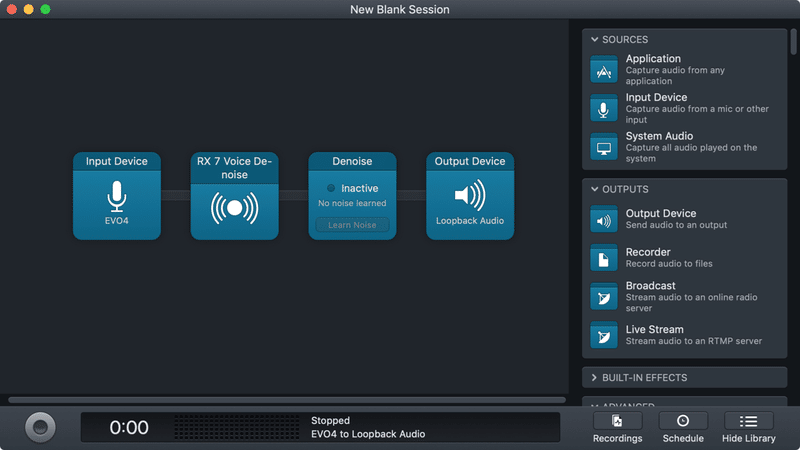Image resolution: width=800 pixels, height=450 pixels.
Task: Click the Stopped status text
Action: 331,420
